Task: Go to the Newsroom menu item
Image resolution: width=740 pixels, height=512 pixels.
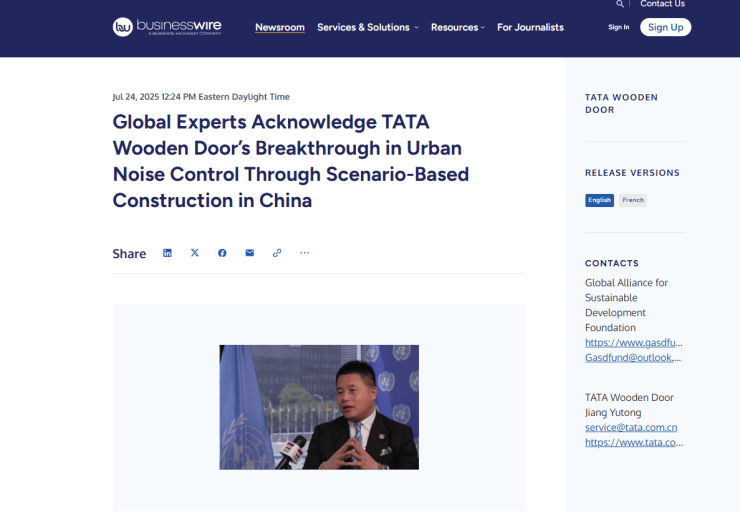Action: coord(280,27)
